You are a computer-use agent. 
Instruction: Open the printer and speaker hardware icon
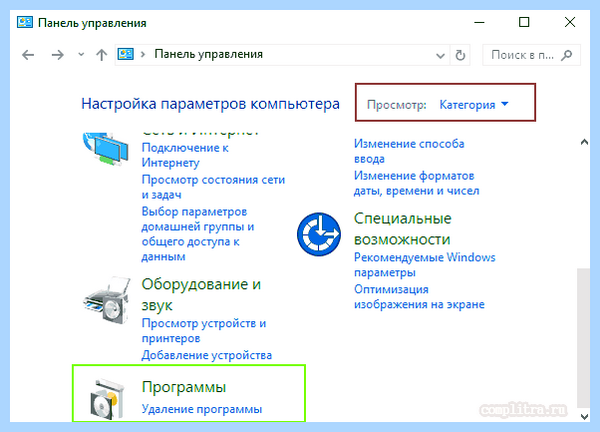pyautogui.click(x=107, y=300)
